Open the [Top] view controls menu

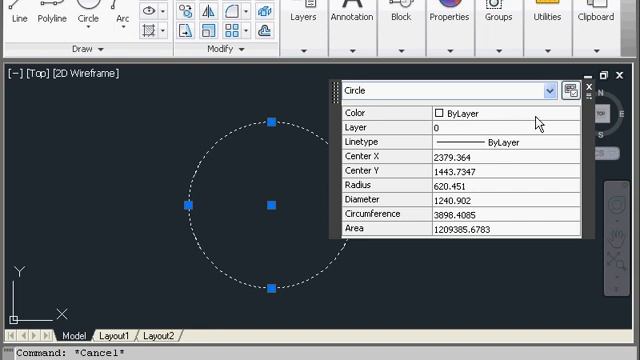pos(38,73)
